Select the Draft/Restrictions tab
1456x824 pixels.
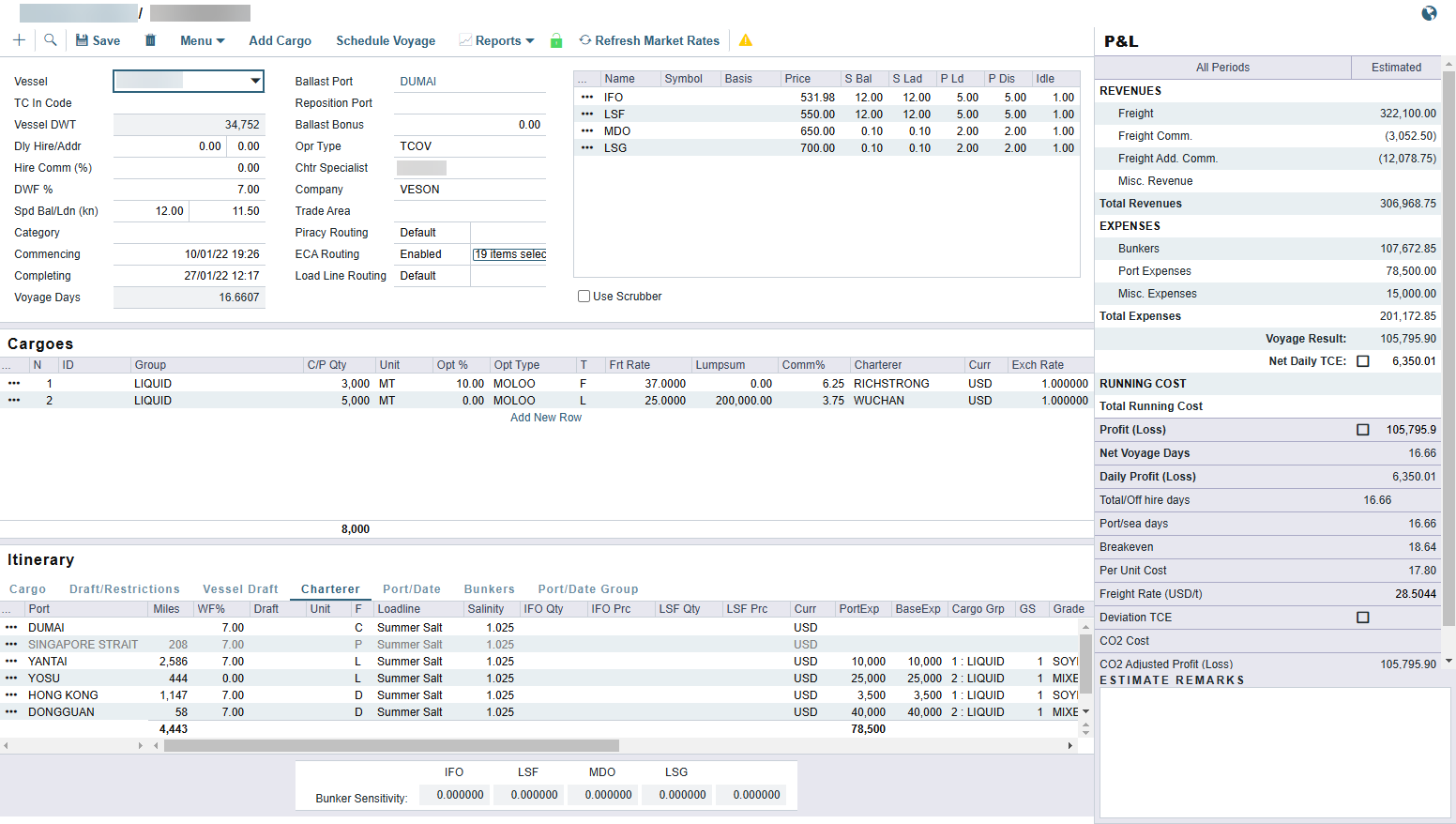pyautogui.click(x=124, y=589)
